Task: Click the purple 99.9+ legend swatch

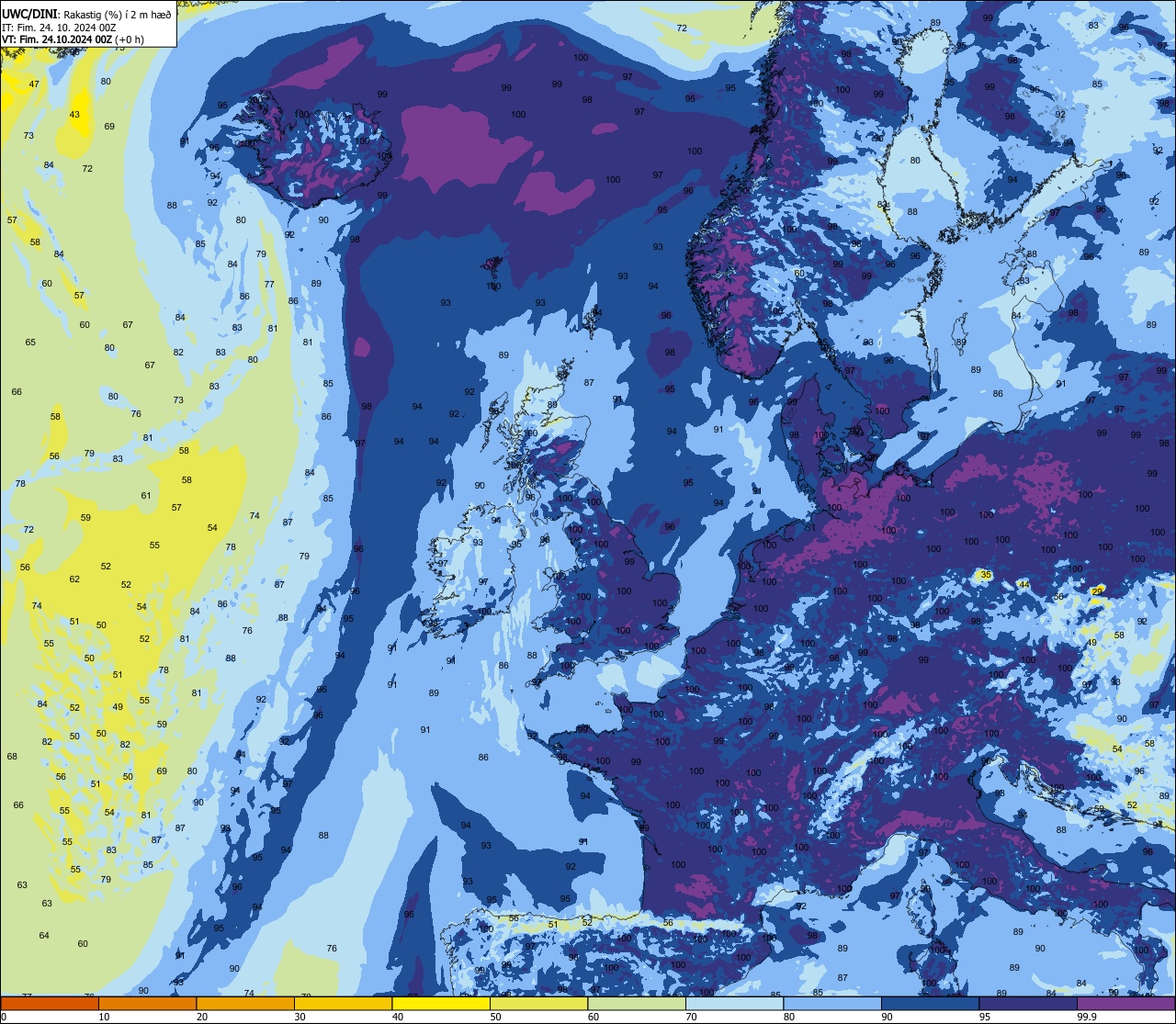Action: pos(1125,1004)
